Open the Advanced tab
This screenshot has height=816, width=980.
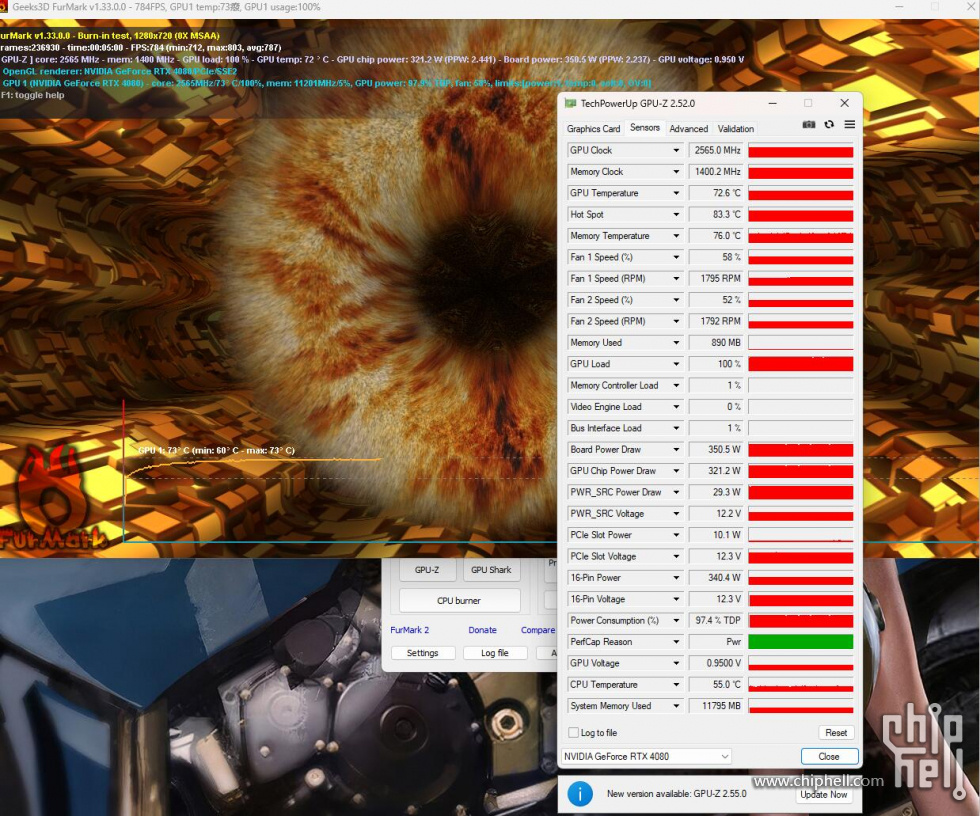click(689, 129)
